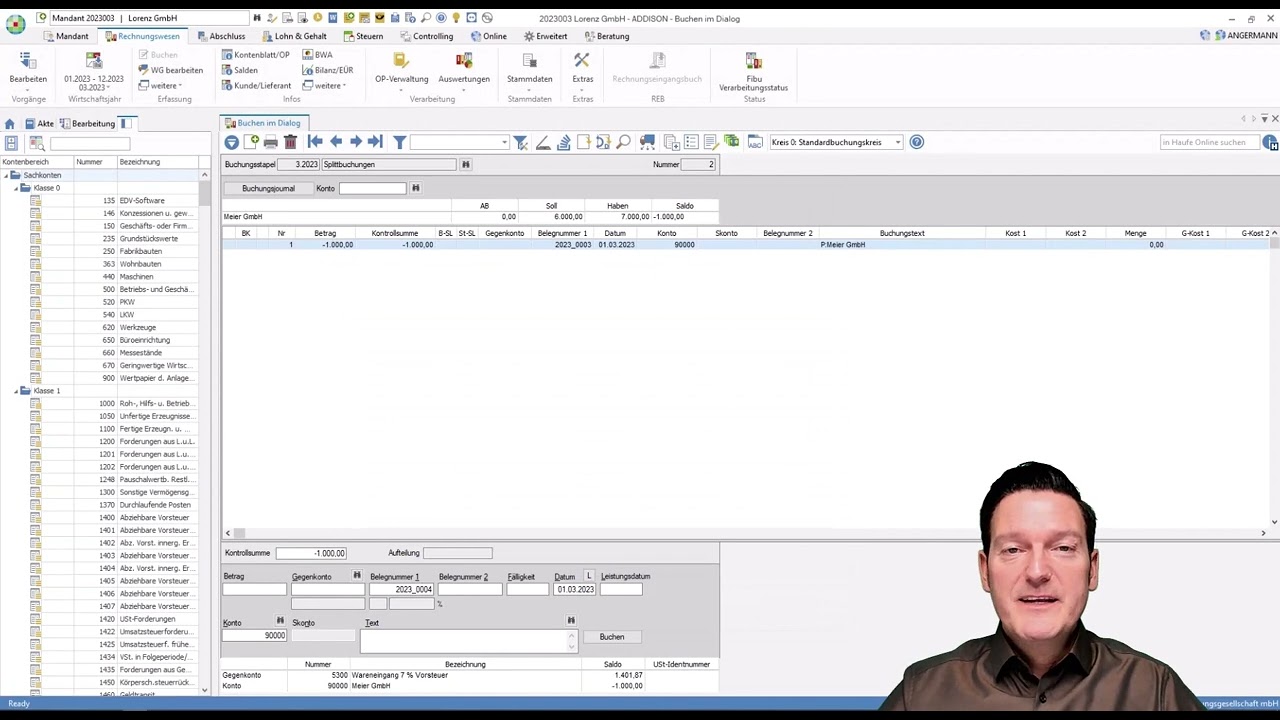Open BWA report in ribbon
The width and height of the screenshot is (1280, 720).
pos(317,55)
